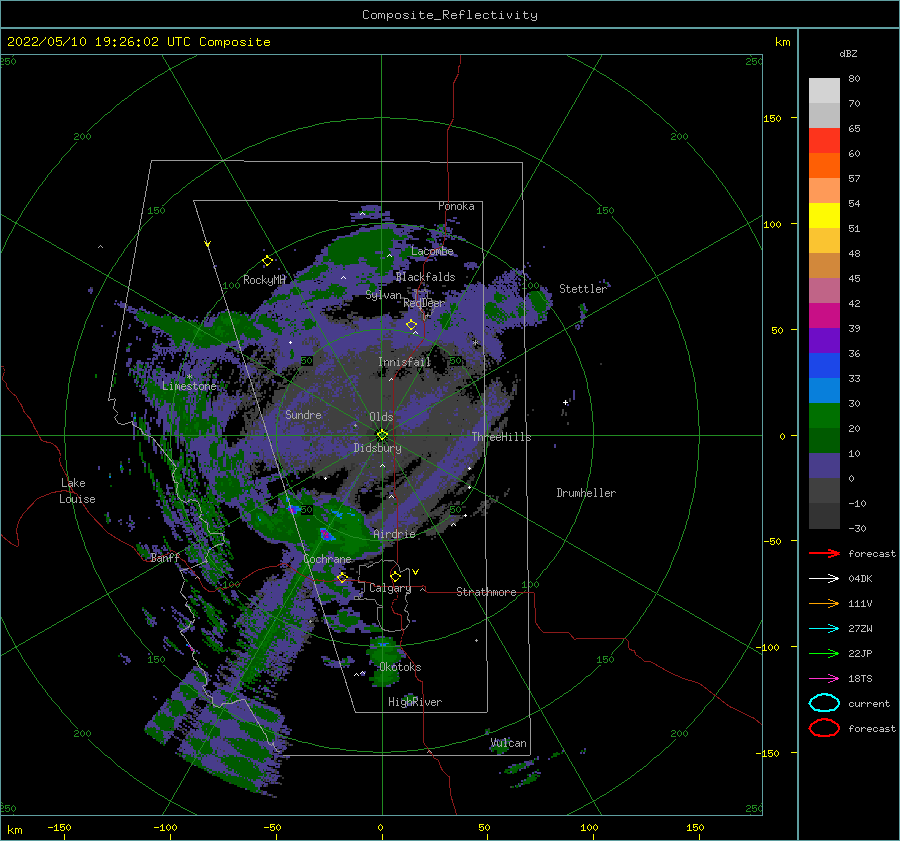This screenshot has height=841, width=900.
Task: Click the yellow diamond marker below Cochrane
Action: coord(342,577)
